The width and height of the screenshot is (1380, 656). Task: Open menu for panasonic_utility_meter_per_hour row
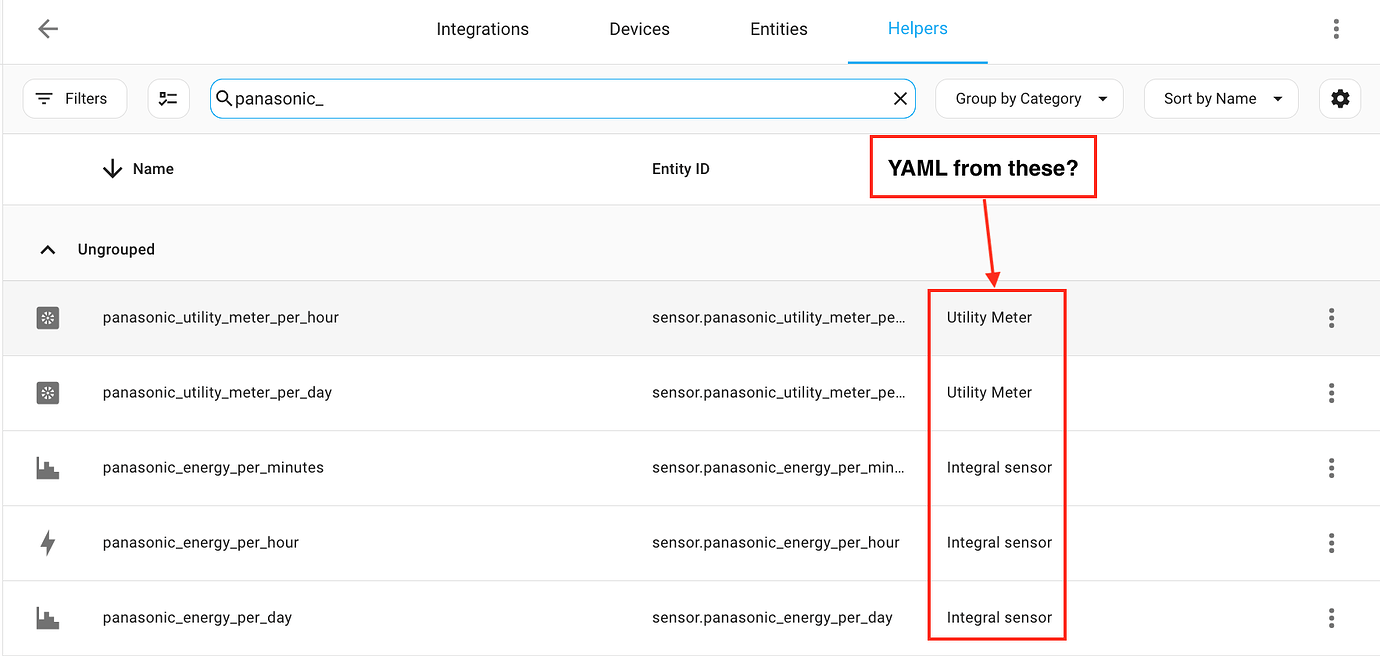pos(1331,318)
